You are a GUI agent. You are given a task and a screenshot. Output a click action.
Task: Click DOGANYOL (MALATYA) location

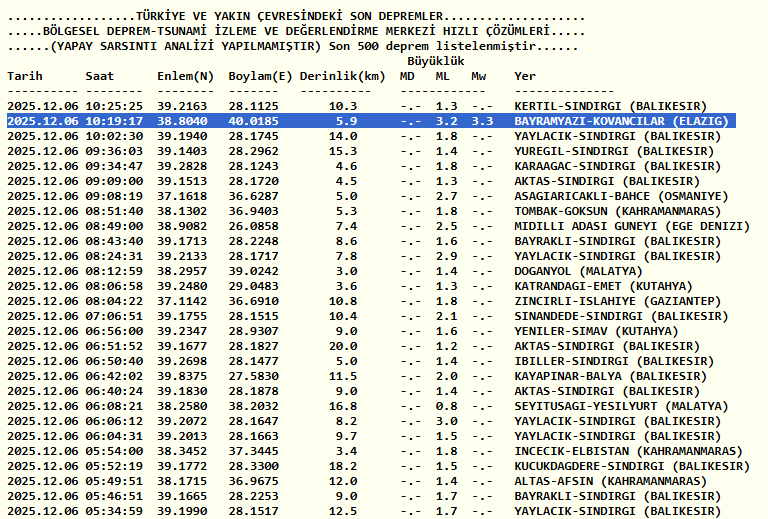pyautogui.click(x=578, y=271)
